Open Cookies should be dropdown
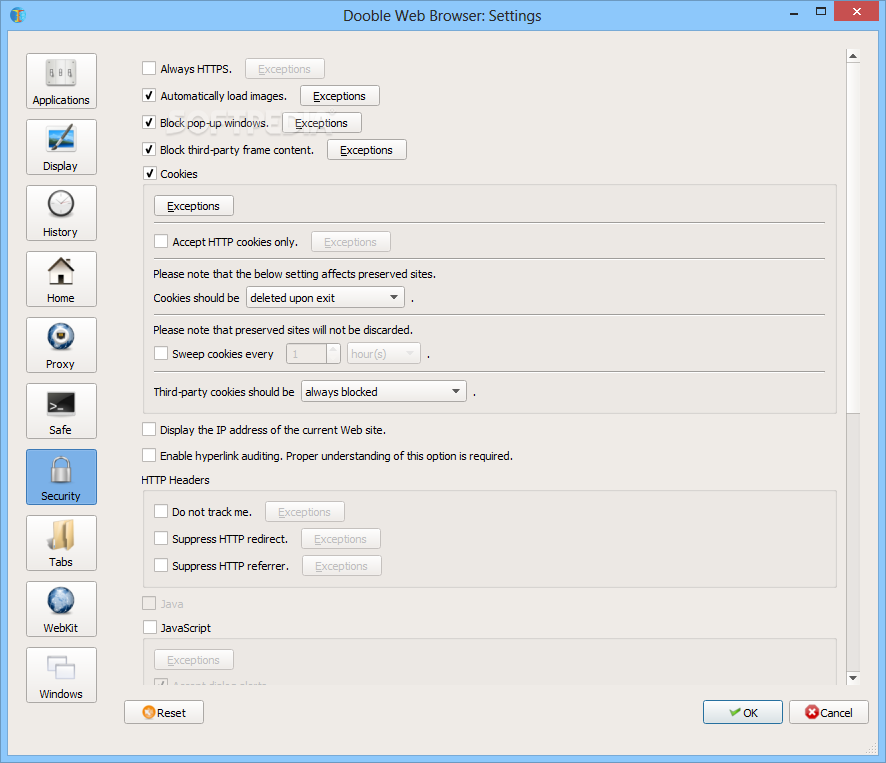 [325, 297]
